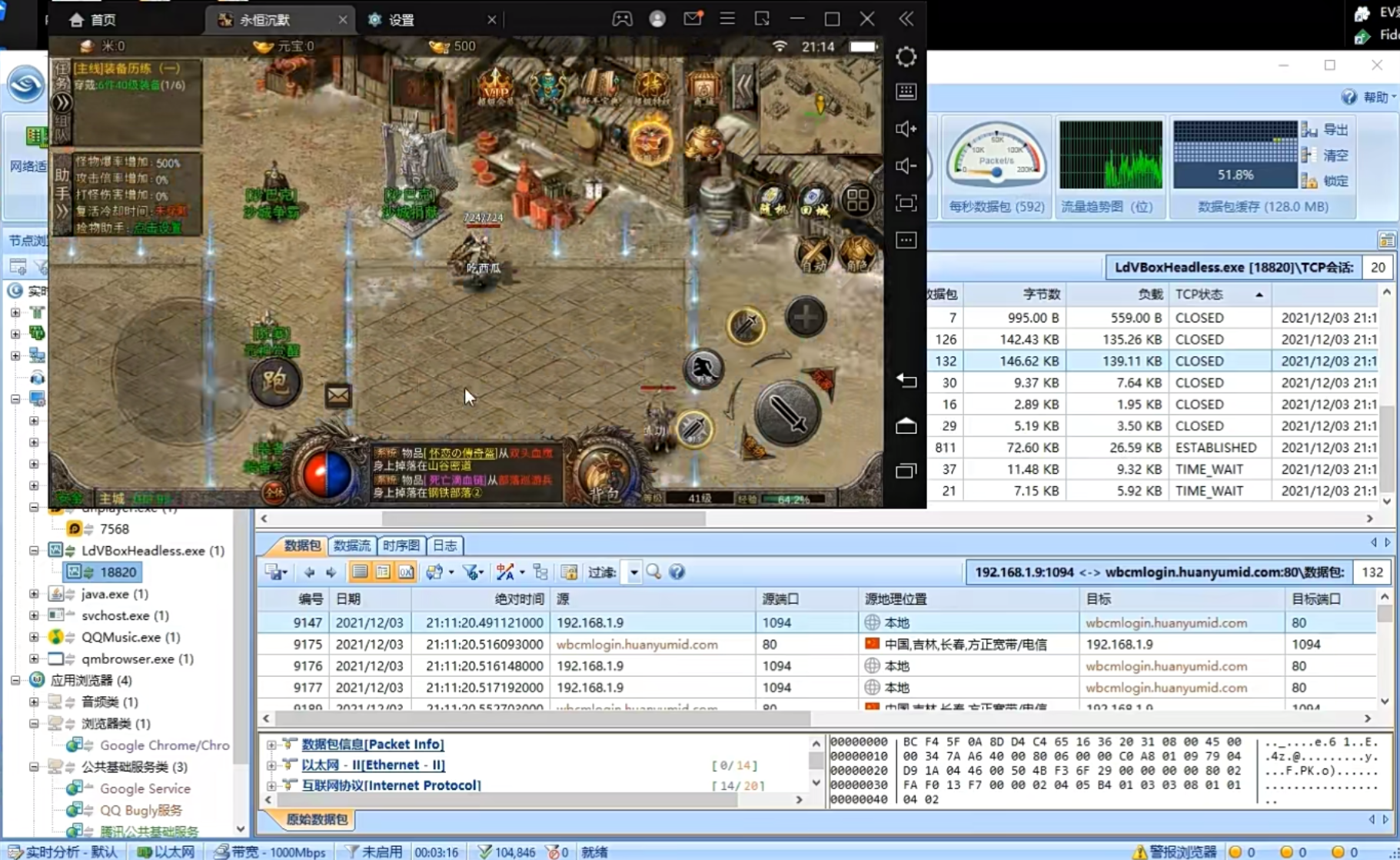Toggle the hex (0x) data pane view
1400x860 pixels.
point(406,572)
